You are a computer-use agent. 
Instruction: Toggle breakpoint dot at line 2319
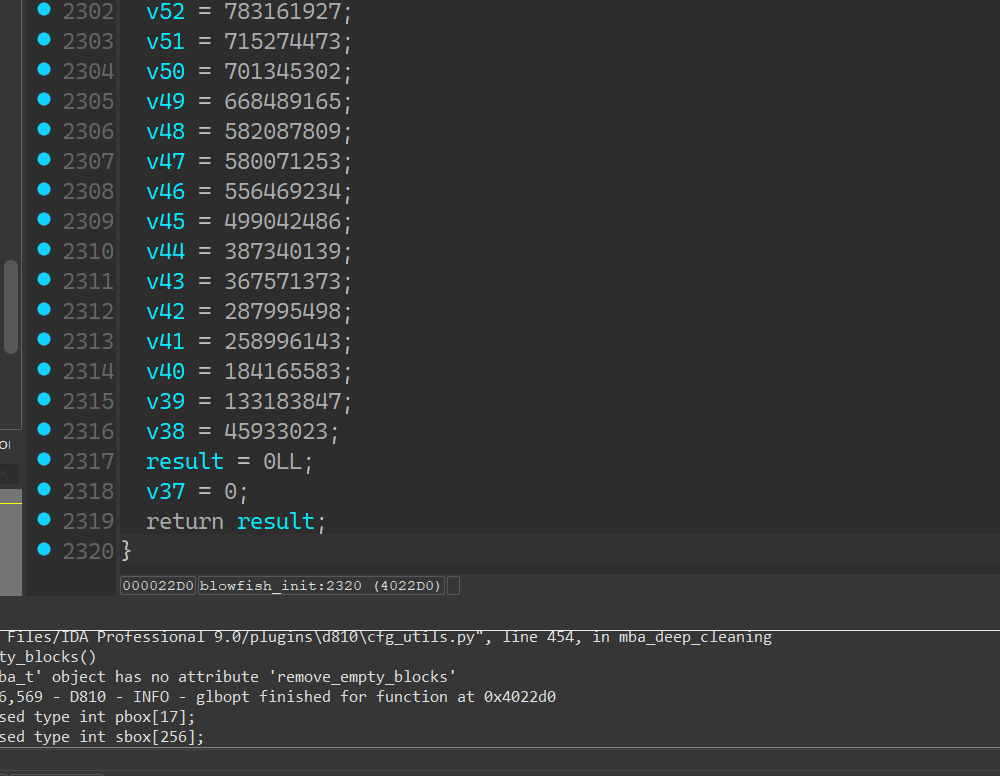[43, 519]
